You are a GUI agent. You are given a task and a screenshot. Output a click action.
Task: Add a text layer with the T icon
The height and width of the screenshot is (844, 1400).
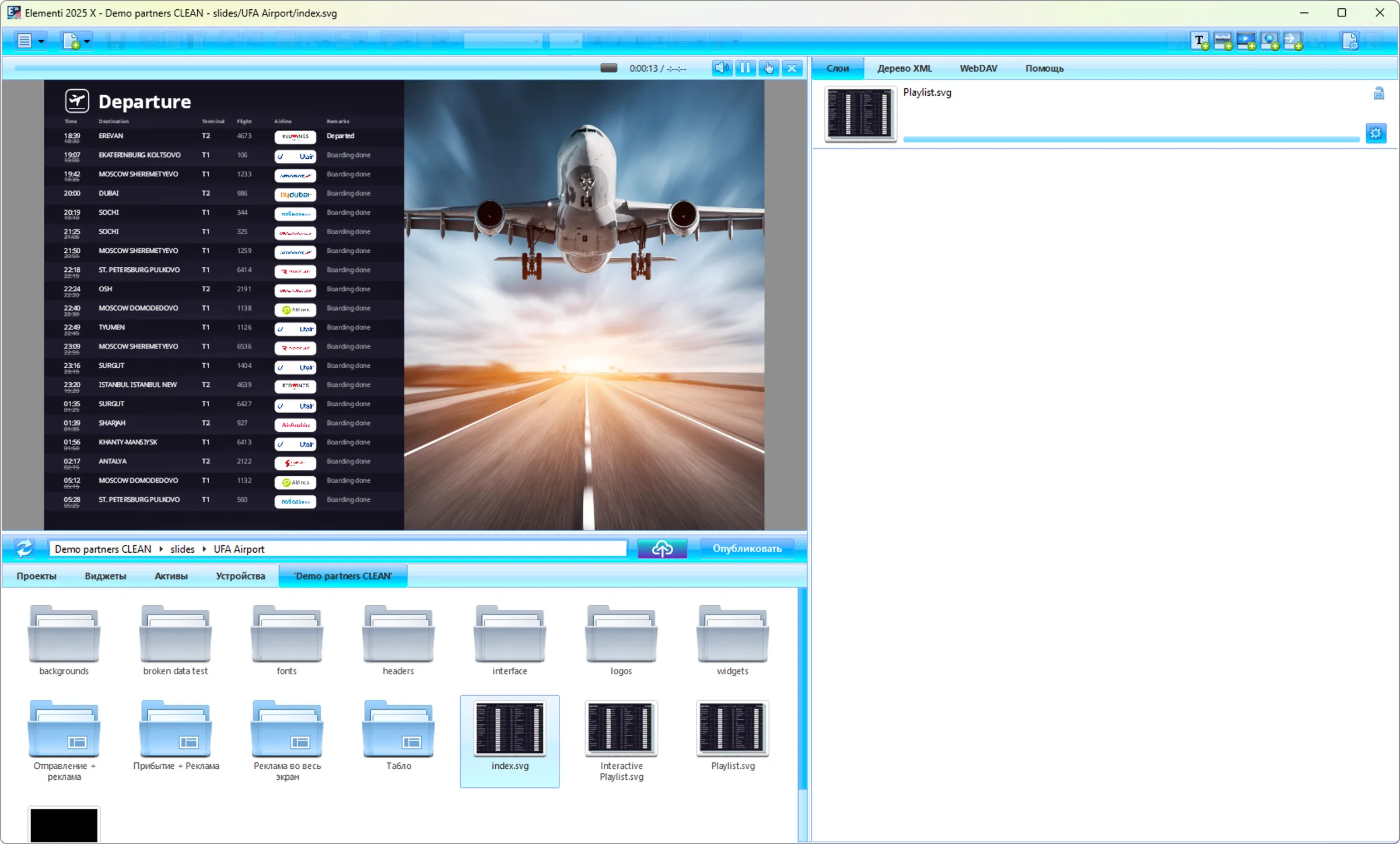coord(1200,41)
